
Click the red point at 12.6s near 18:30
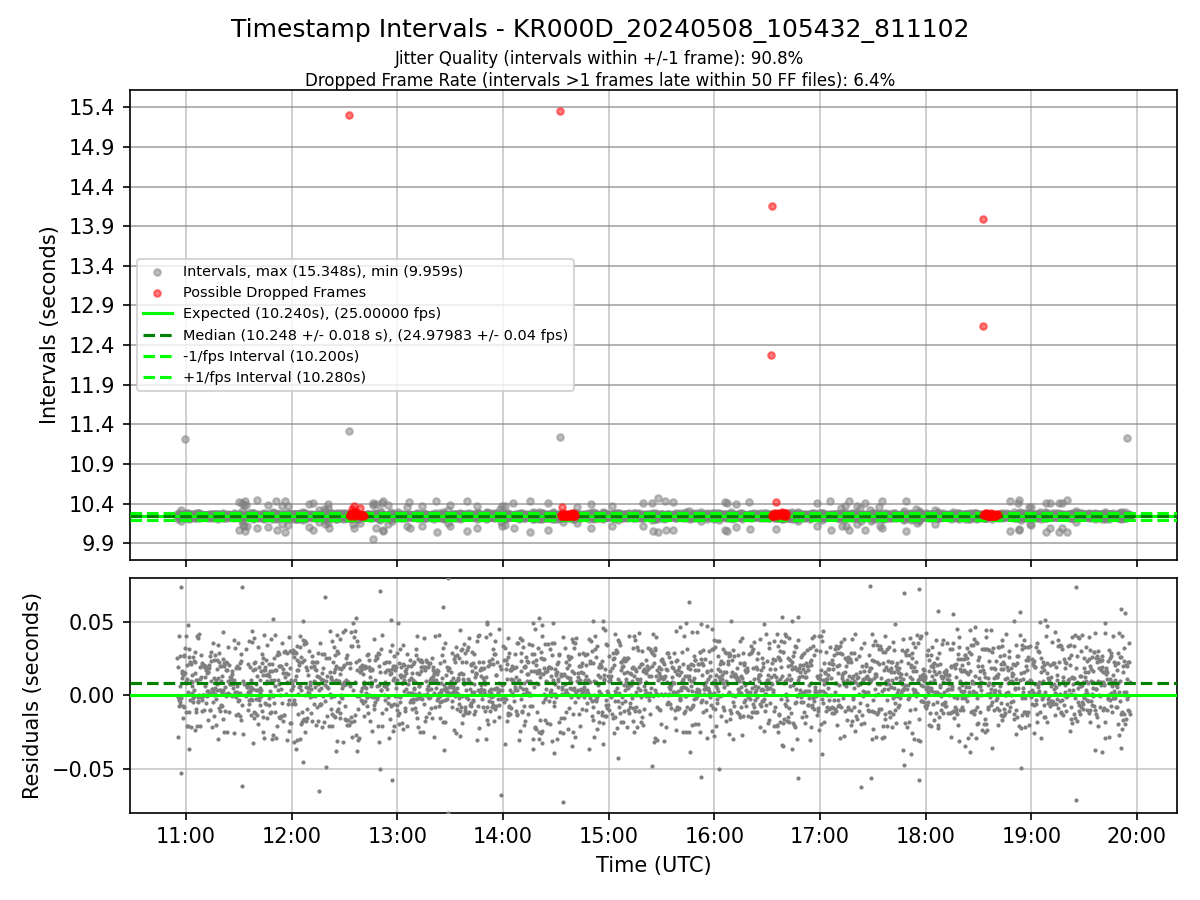[x=983, y=326]
